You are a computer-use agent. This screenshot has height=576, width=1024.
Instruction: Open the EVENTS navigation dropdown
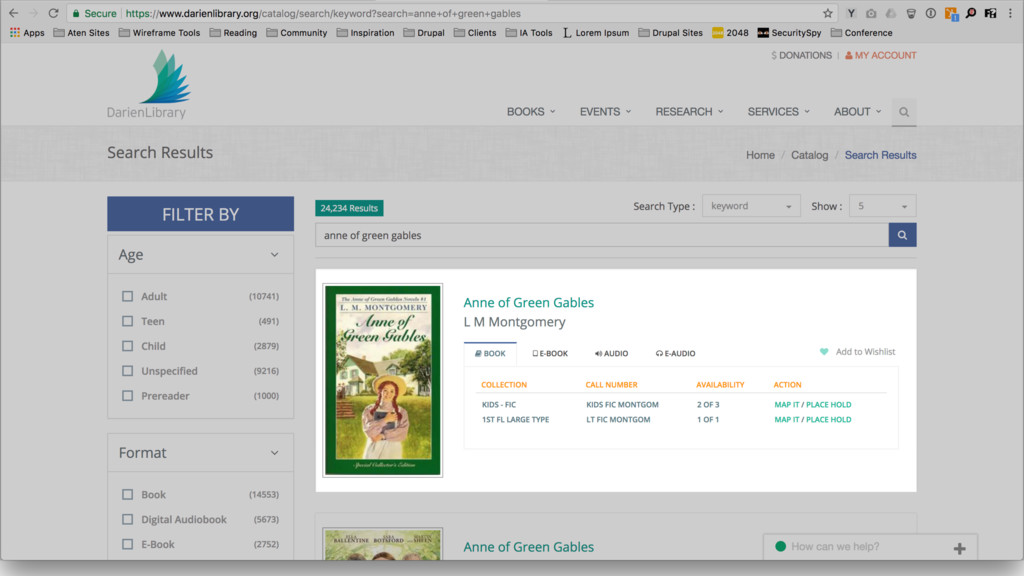[605, 112]
